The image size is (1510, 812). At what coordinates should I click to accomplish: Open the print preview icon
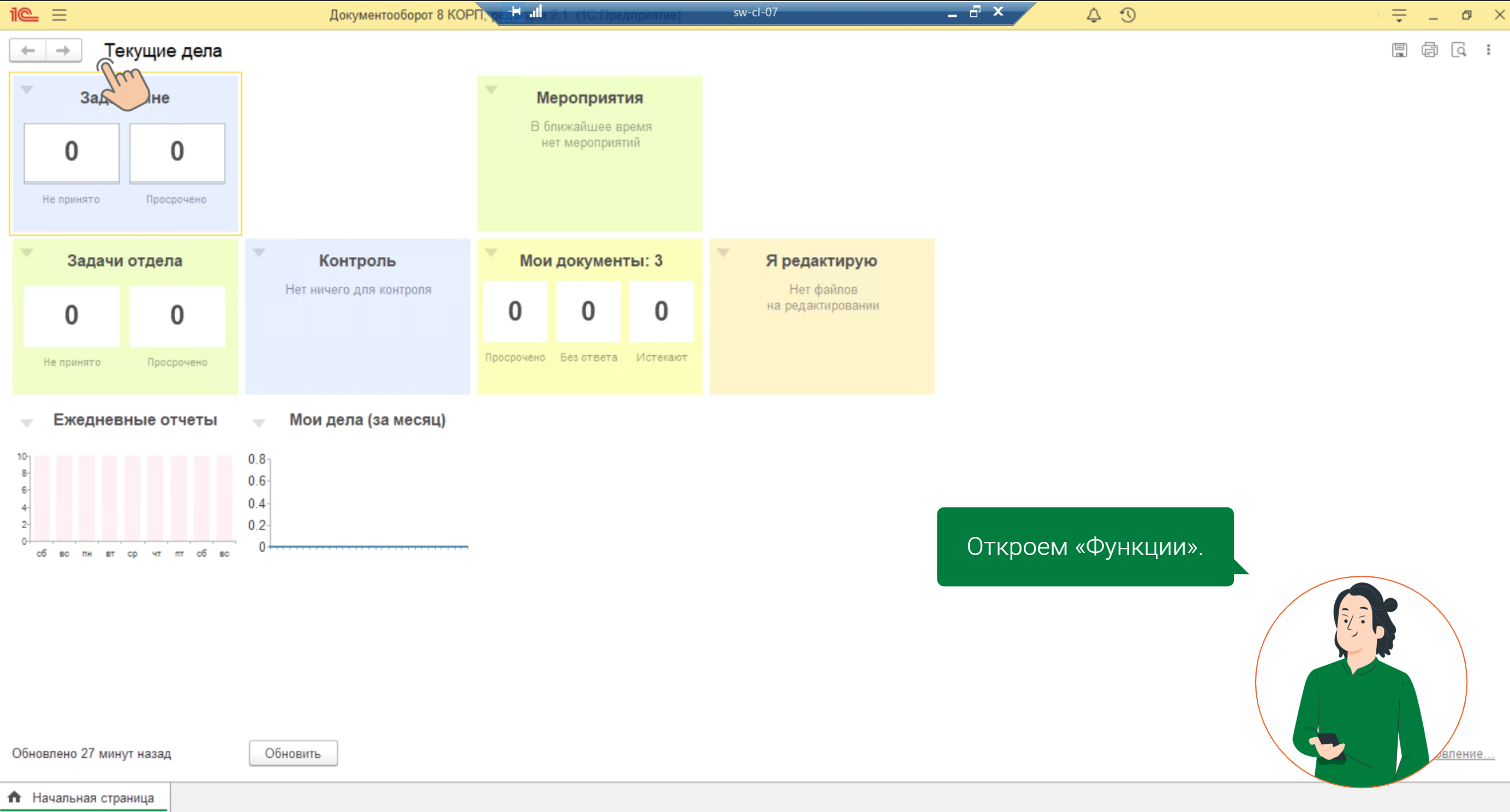1458,50
